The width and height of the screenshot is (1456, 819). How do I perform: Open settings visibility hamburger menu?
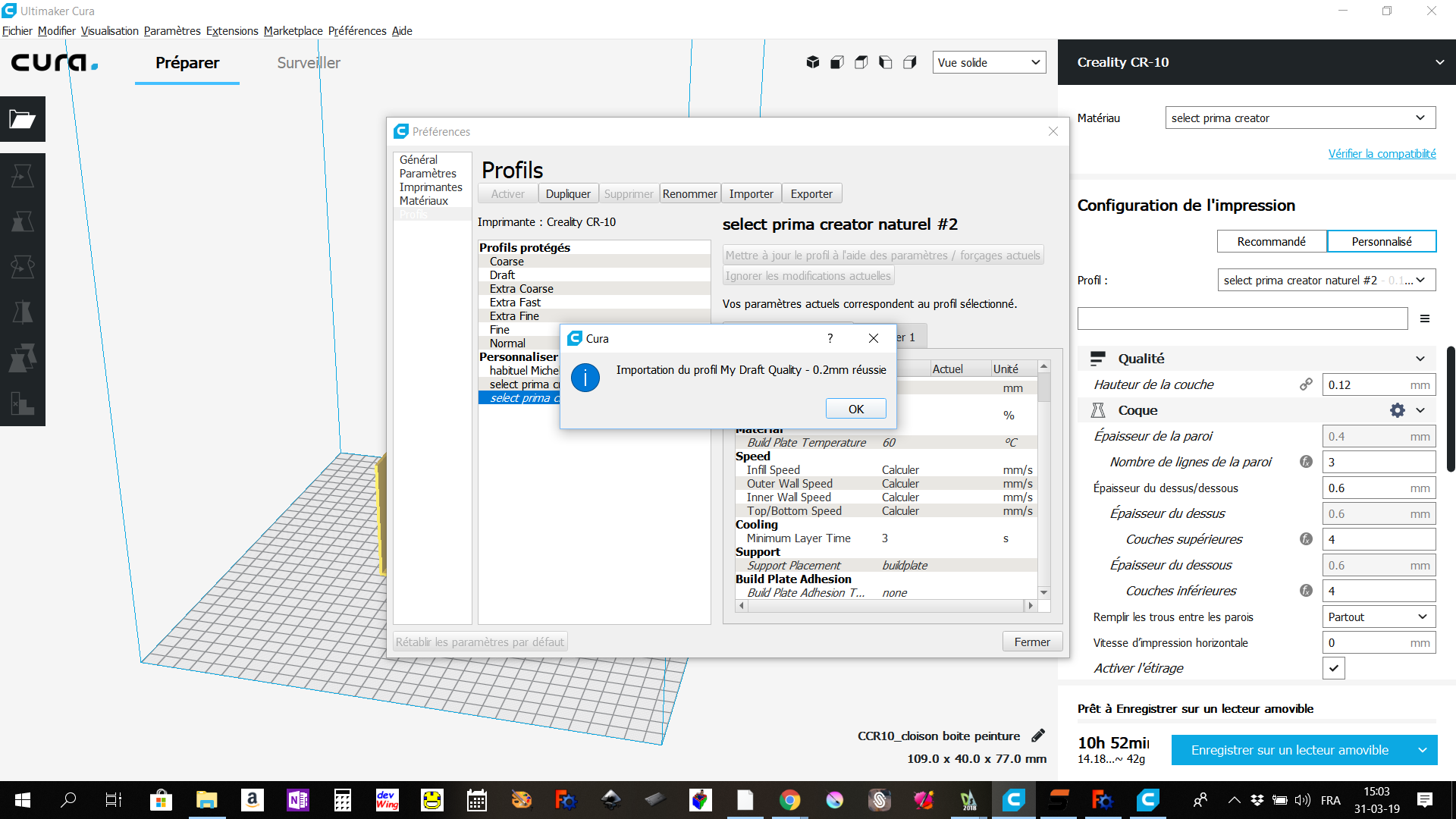(1425, 318)
